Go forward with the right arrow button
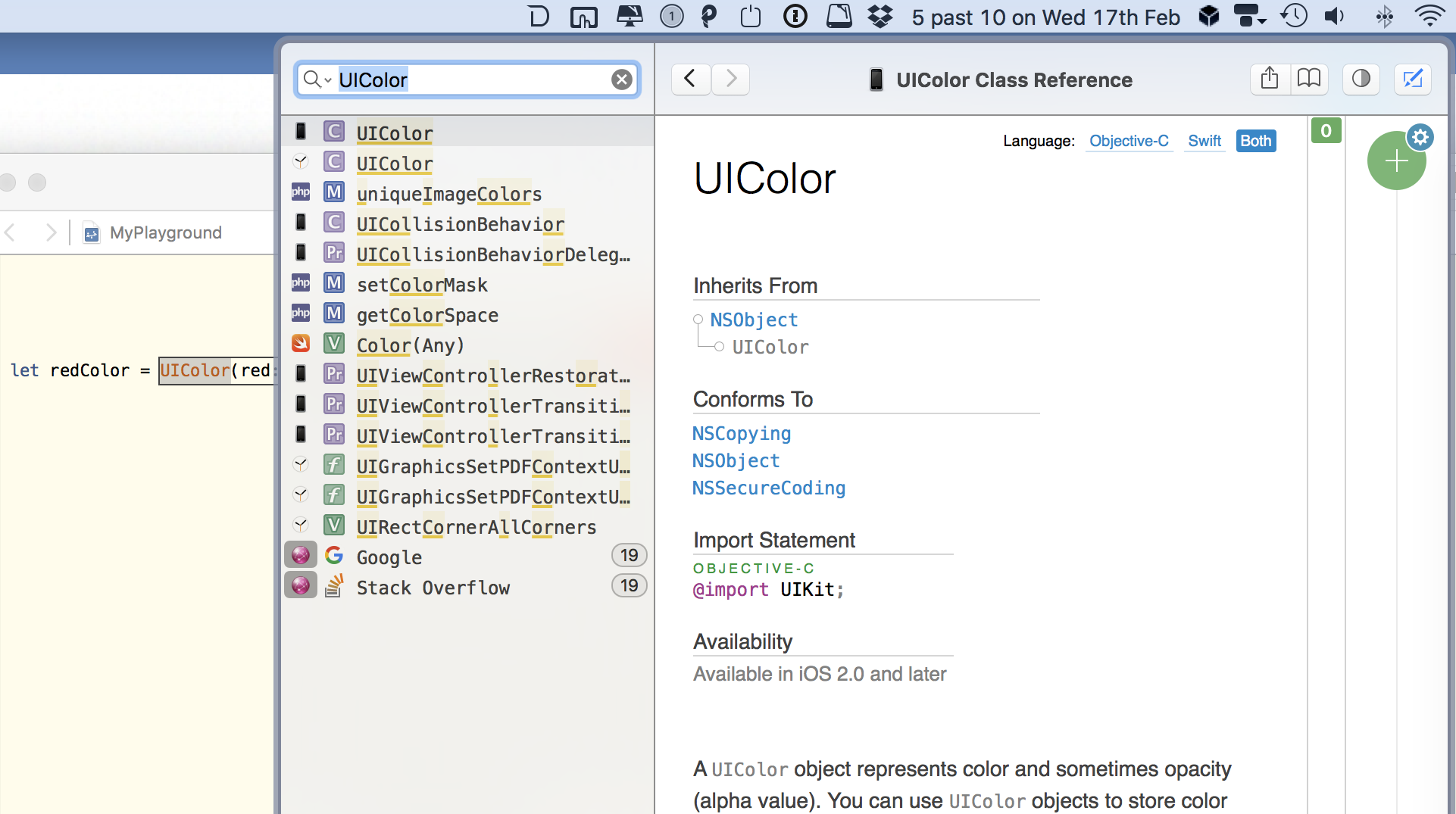 (x=731, y=79)
